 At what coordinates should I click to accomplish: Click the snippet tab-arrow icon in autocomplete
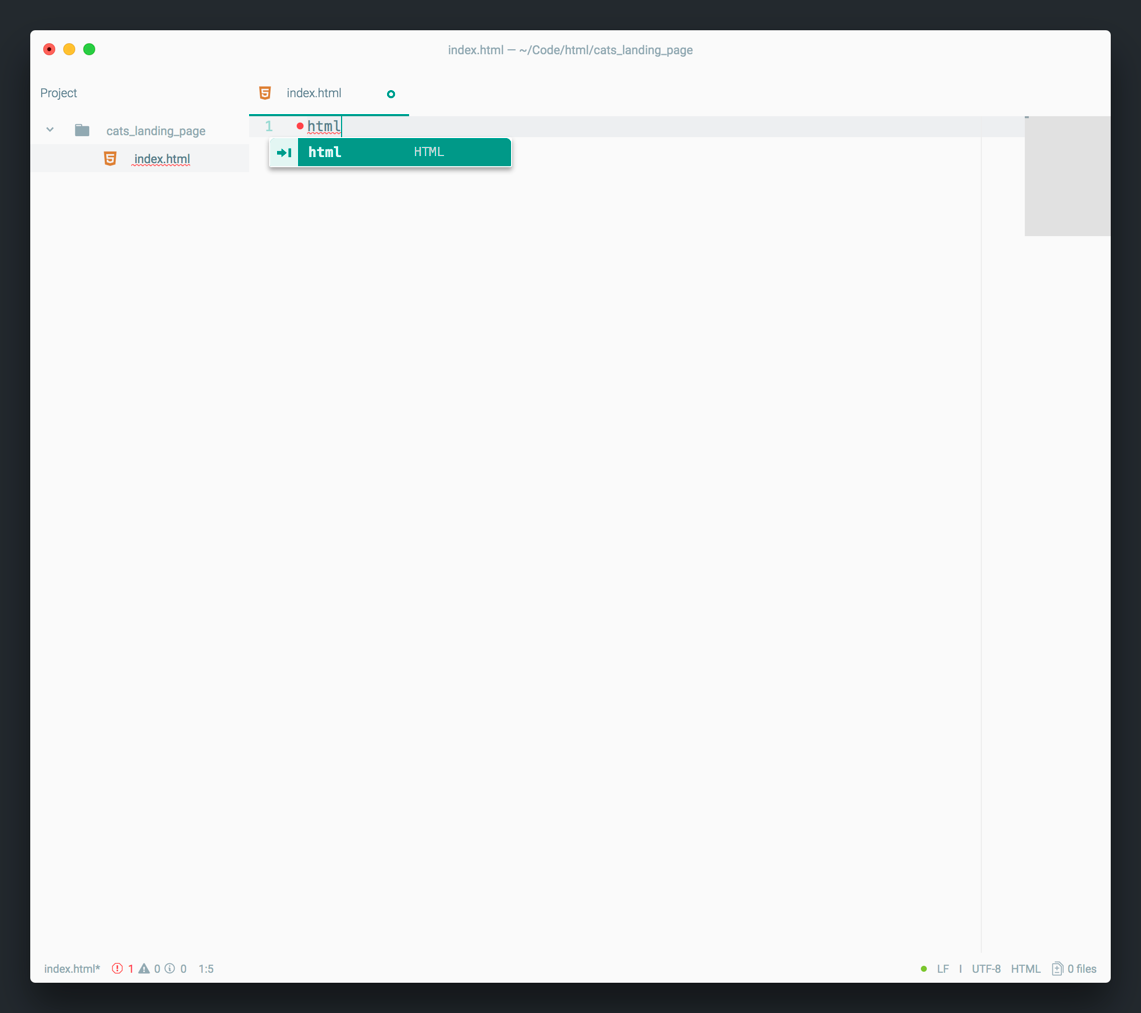pos(284,153)
